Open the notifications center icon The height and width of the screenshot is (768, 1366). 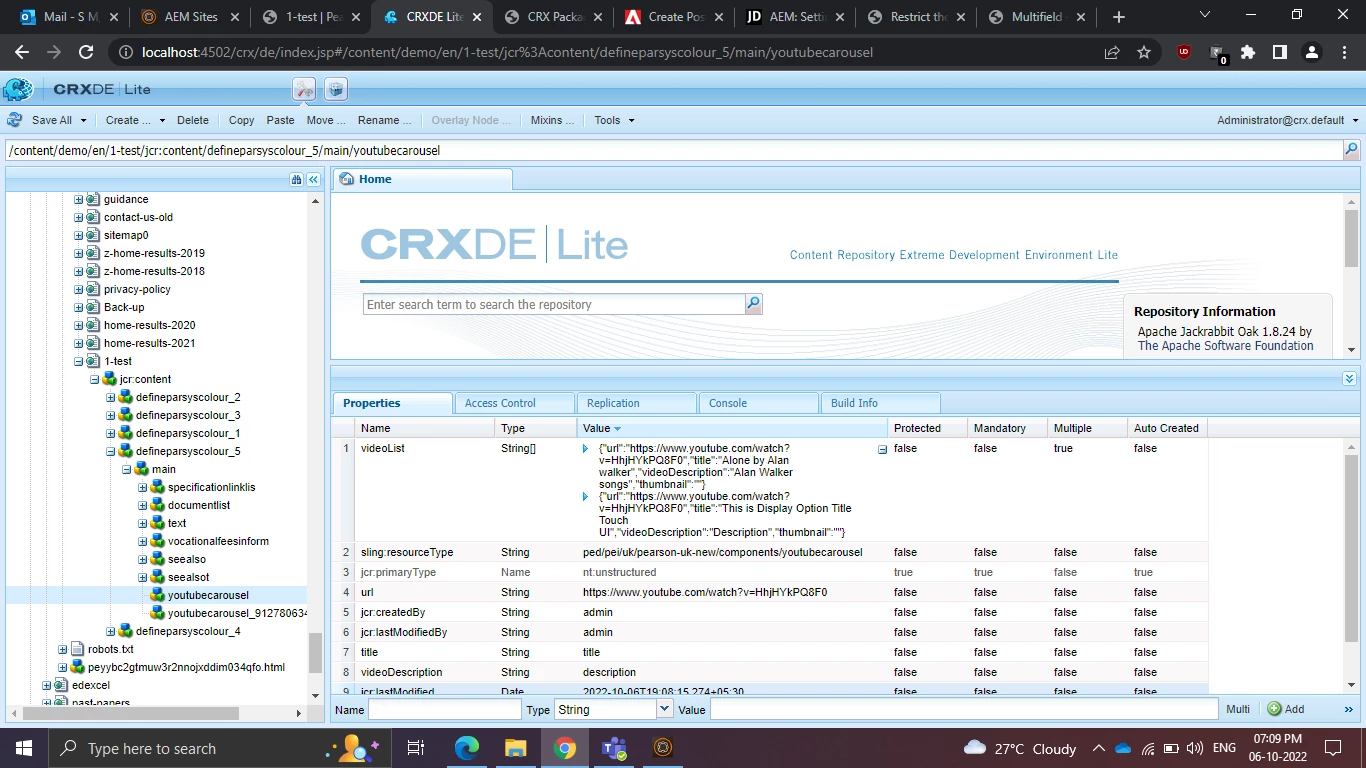(1332, 748)
